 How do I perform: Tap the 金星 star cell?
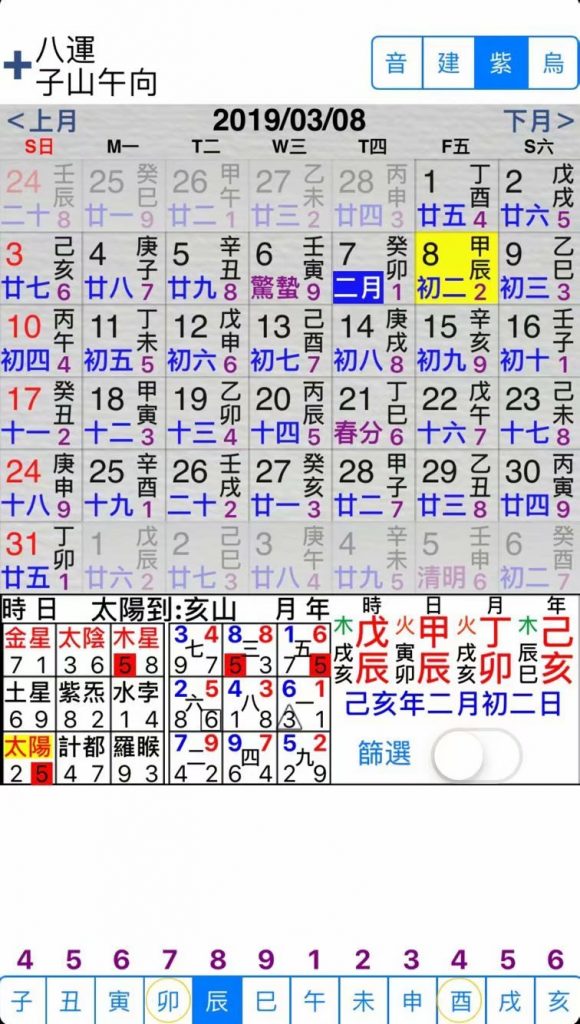pyautogui.click(x=28, y=651)
